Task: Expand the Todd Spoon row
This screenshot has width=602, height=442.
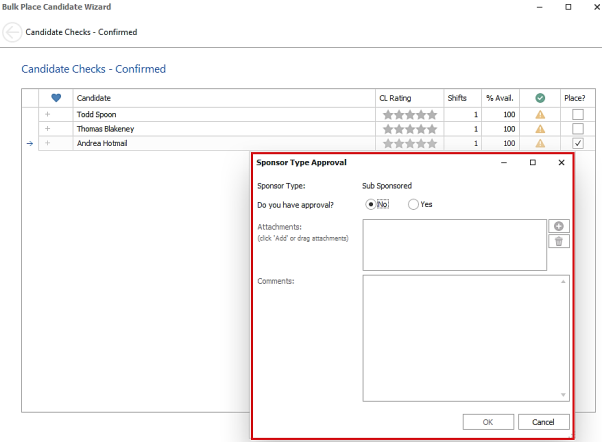Action: point(48,114)
